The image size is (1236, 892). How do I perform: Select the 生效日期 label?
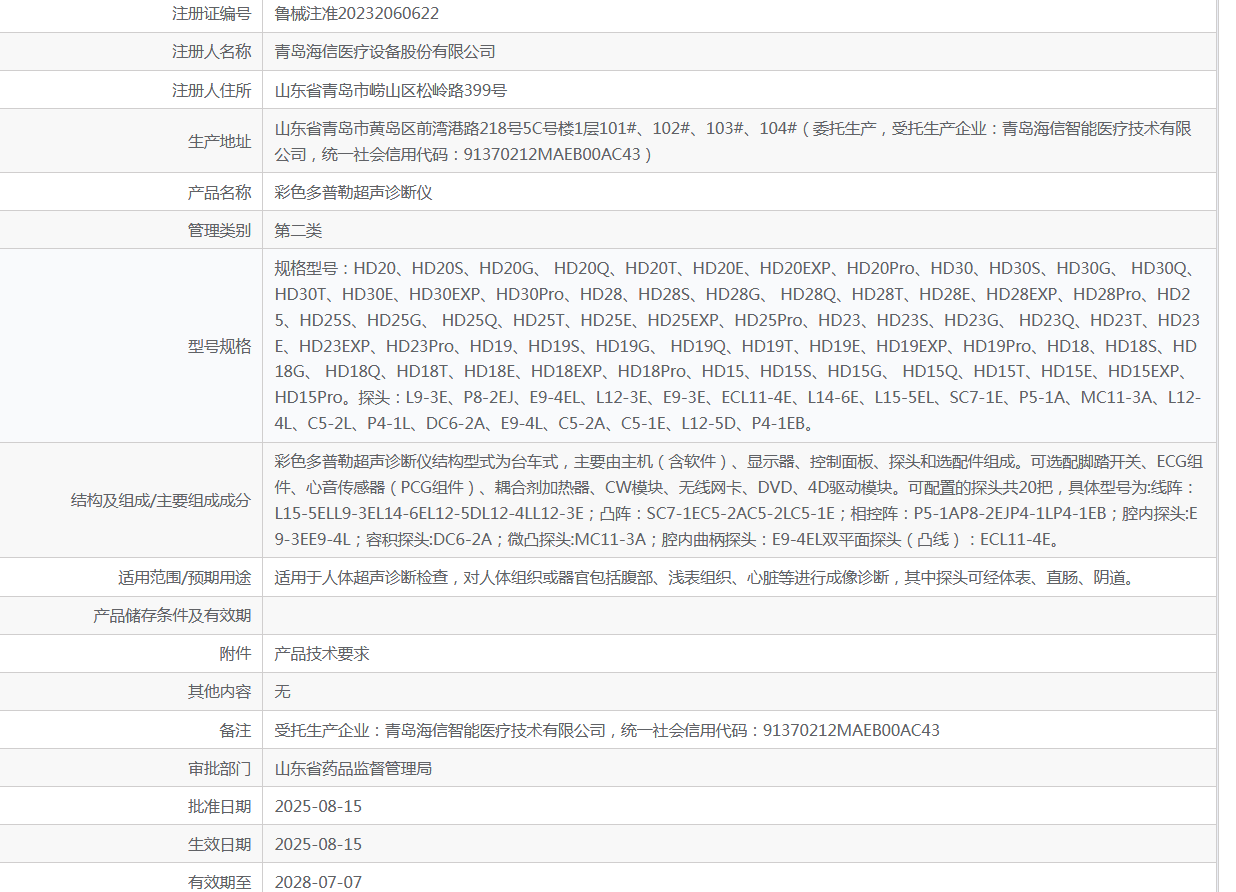point(220,844)
